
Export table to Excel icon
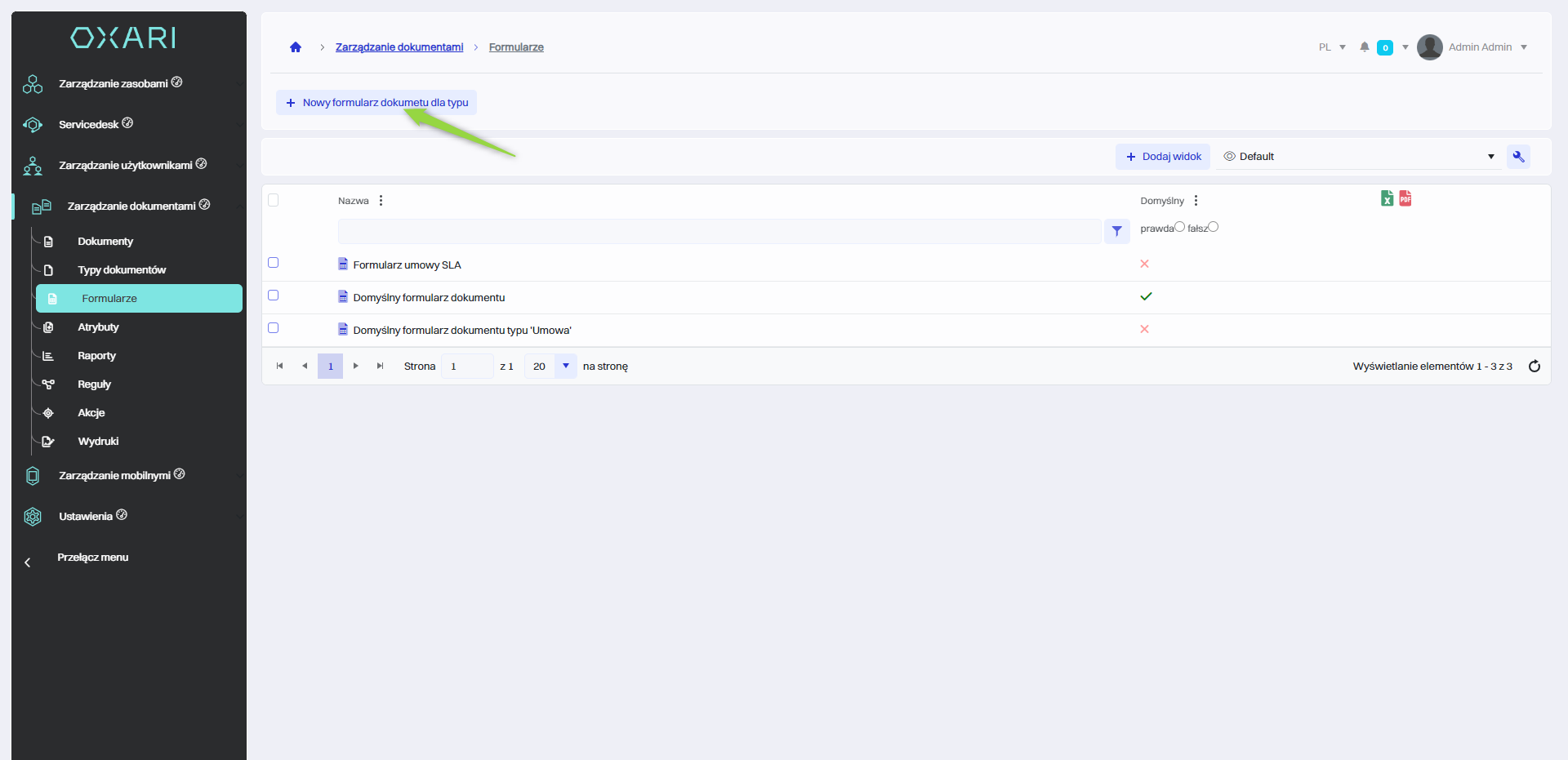click(1387, 198)
